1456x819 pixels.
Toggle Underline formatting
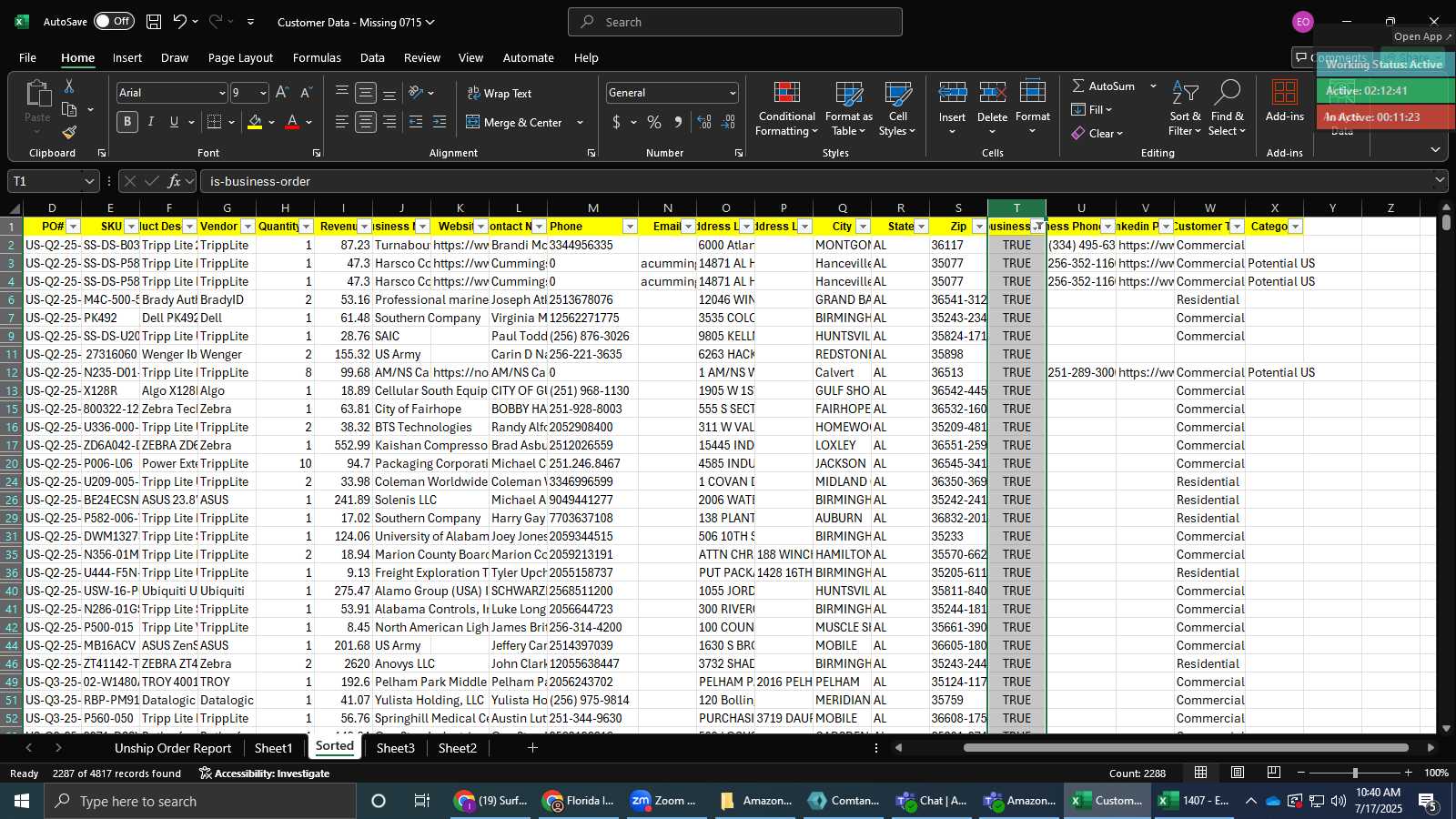click(x=174, y=122)
